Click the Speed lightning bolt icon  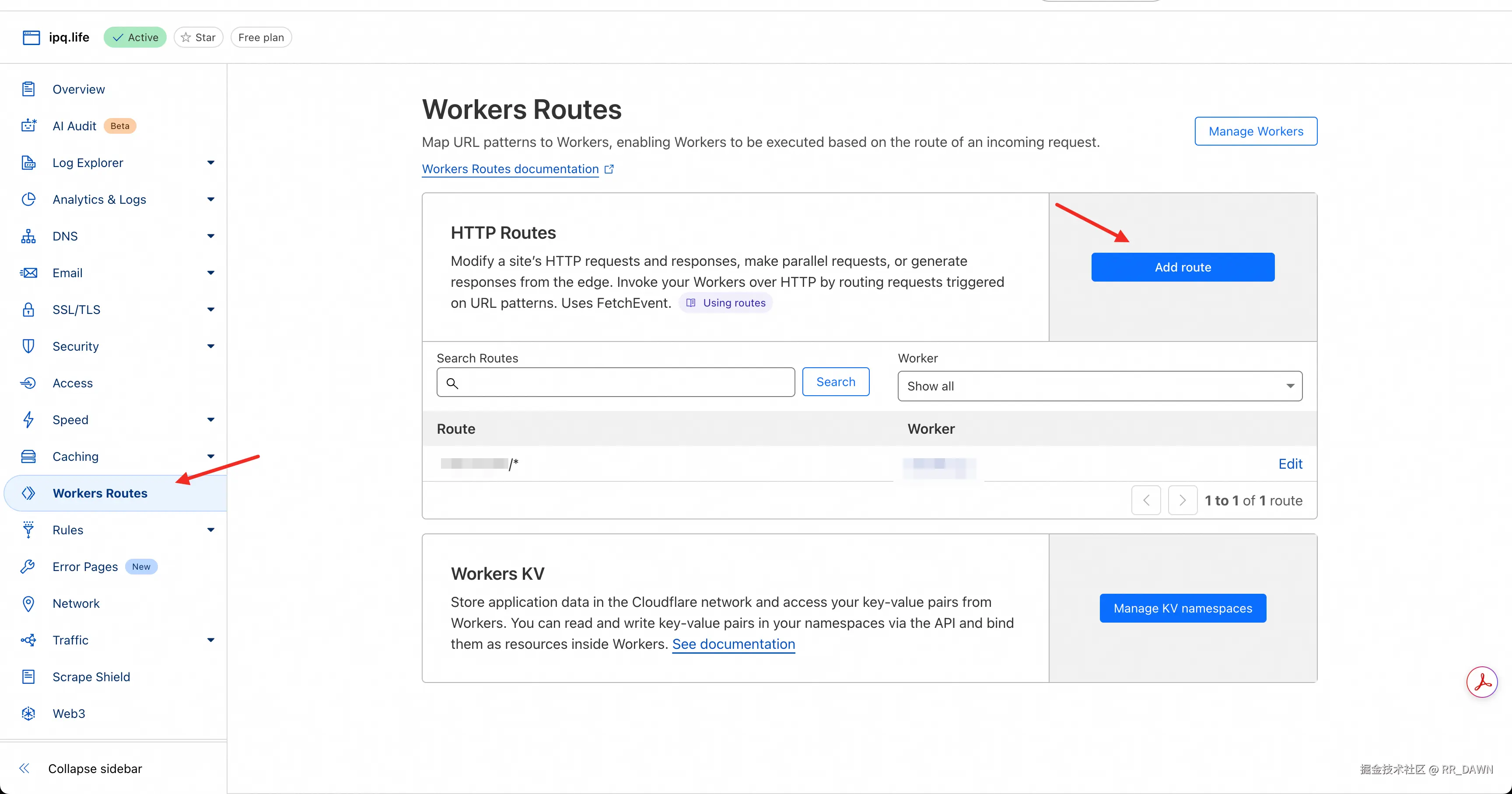point(28,420)
